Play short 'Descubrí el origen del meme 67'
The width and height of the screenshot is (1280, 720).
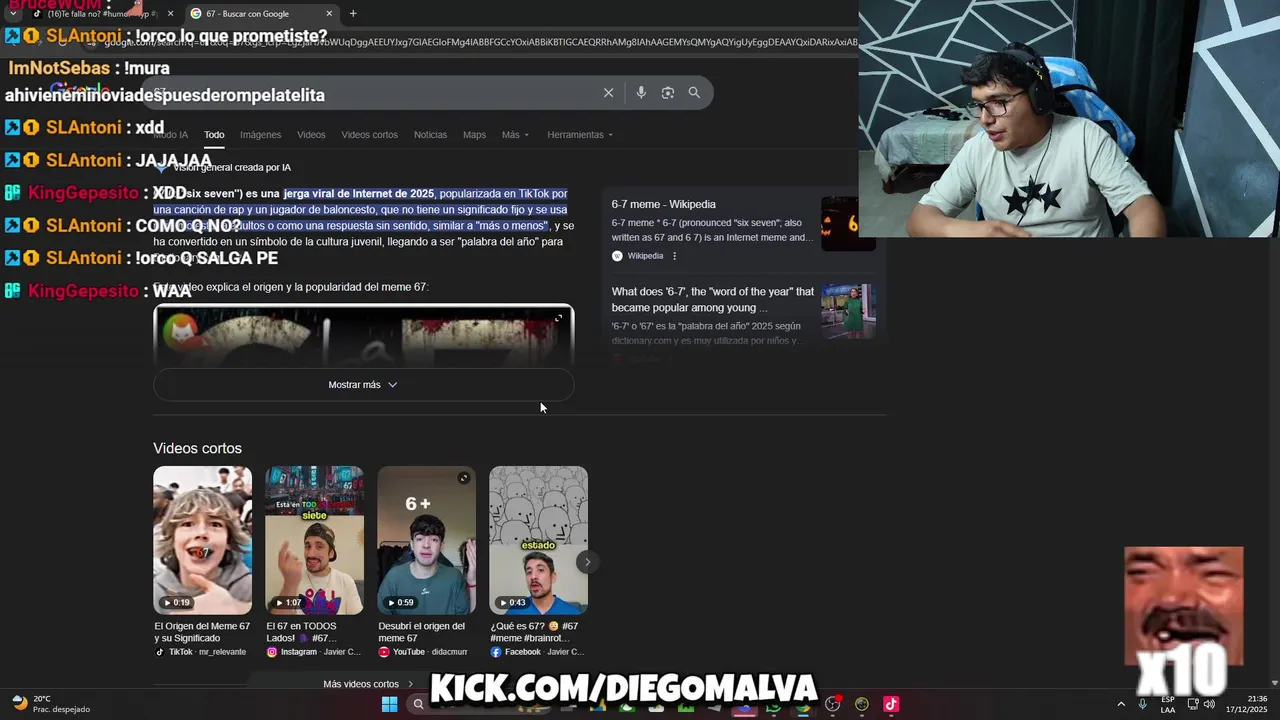pyautogui.click(x=426, y=540)
